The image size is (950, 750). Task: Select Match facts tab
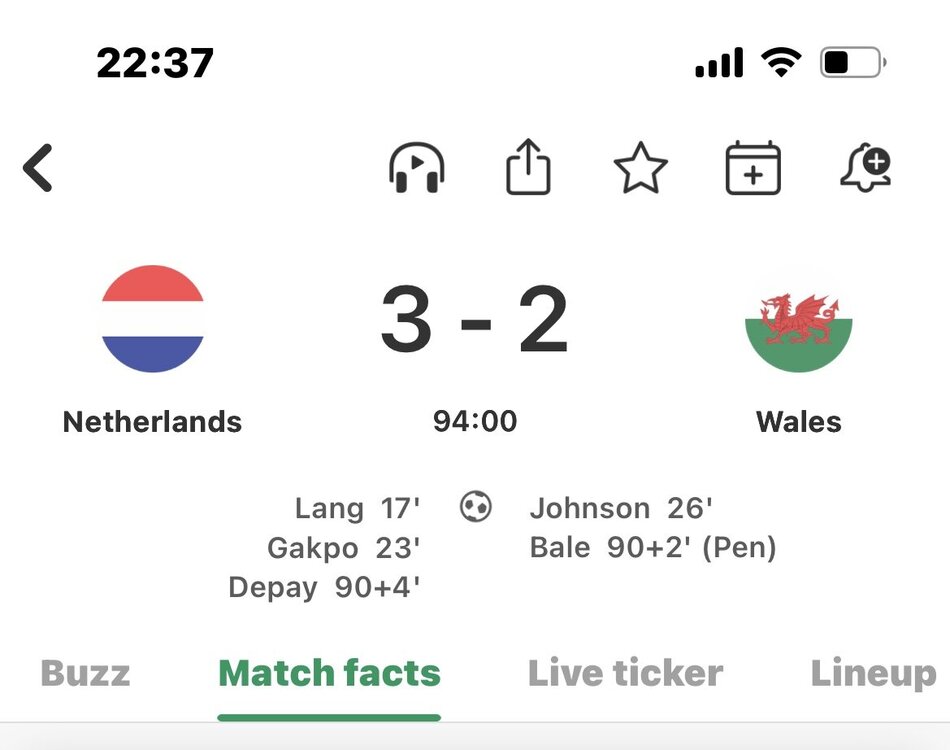(x=329, y=673)
